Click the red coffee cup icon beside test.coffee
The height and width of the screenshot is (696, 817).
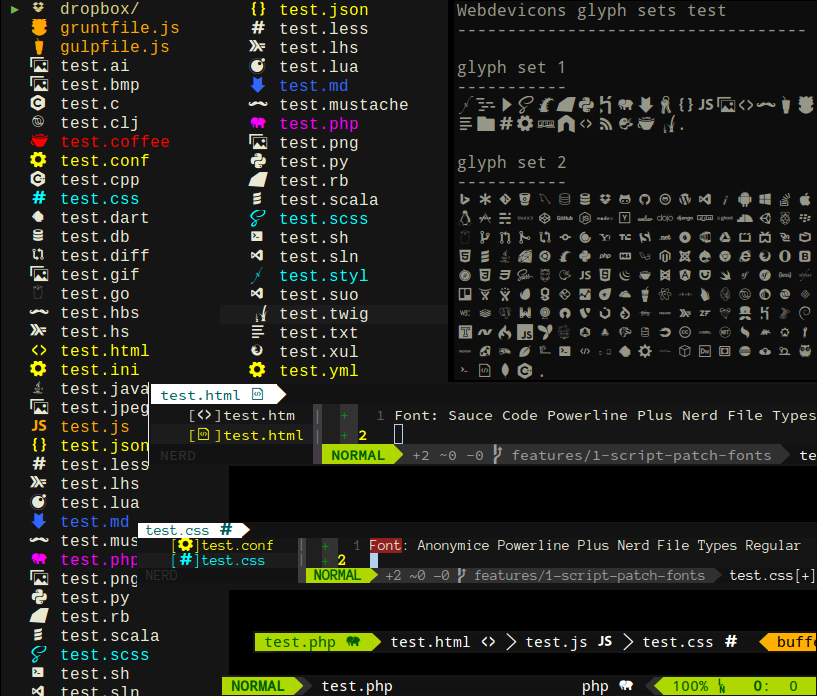click(39, 141)
